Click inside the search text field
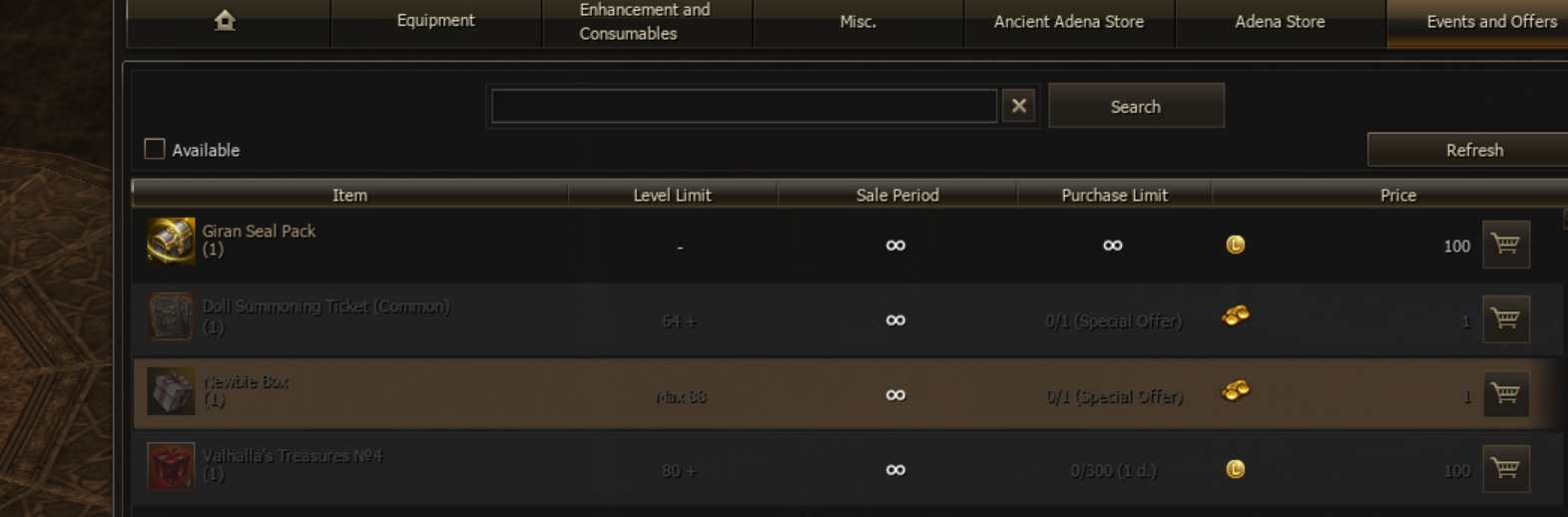The image size is (1568, 517). tap(744, 106)
